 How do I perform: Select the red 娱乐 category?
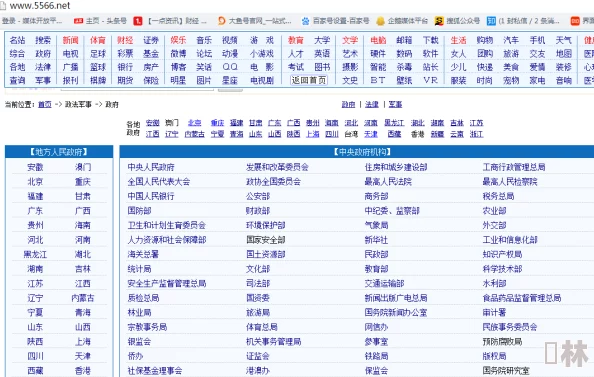click(178, 40)
